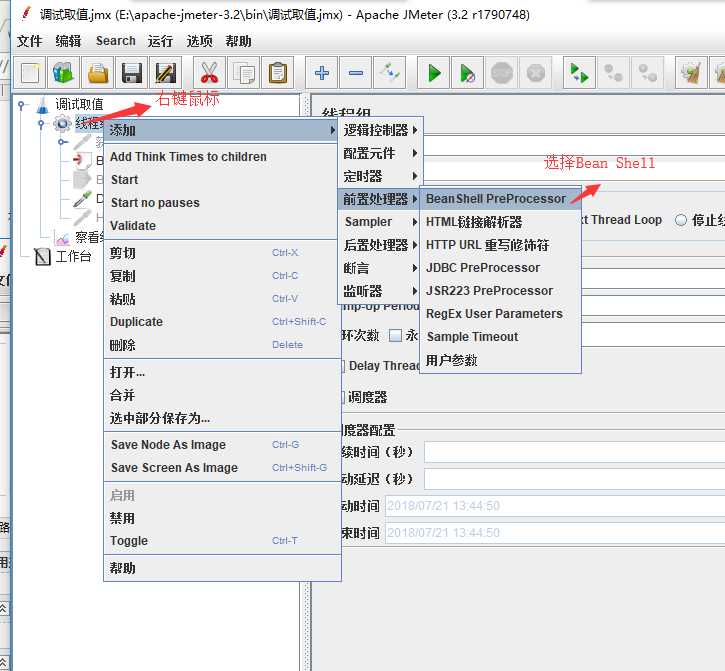
Task: Choose RegEx User Parameters
Action: [x=500, y=314]
